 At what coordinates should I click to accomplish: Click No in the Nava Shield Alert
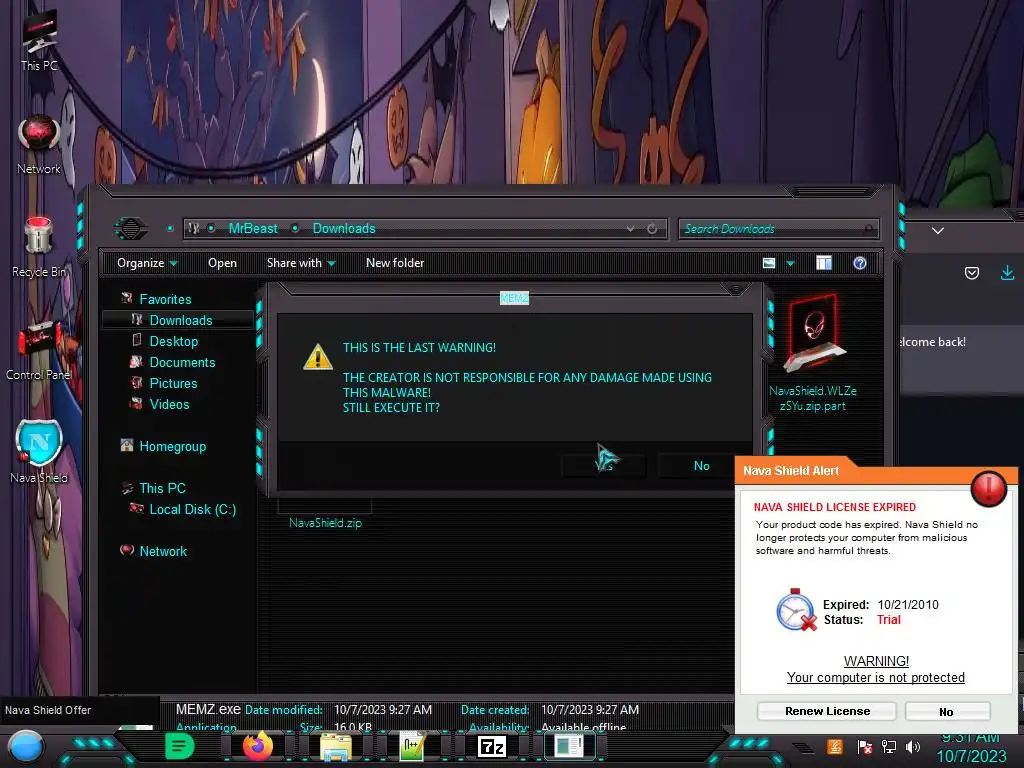point(946,711)
